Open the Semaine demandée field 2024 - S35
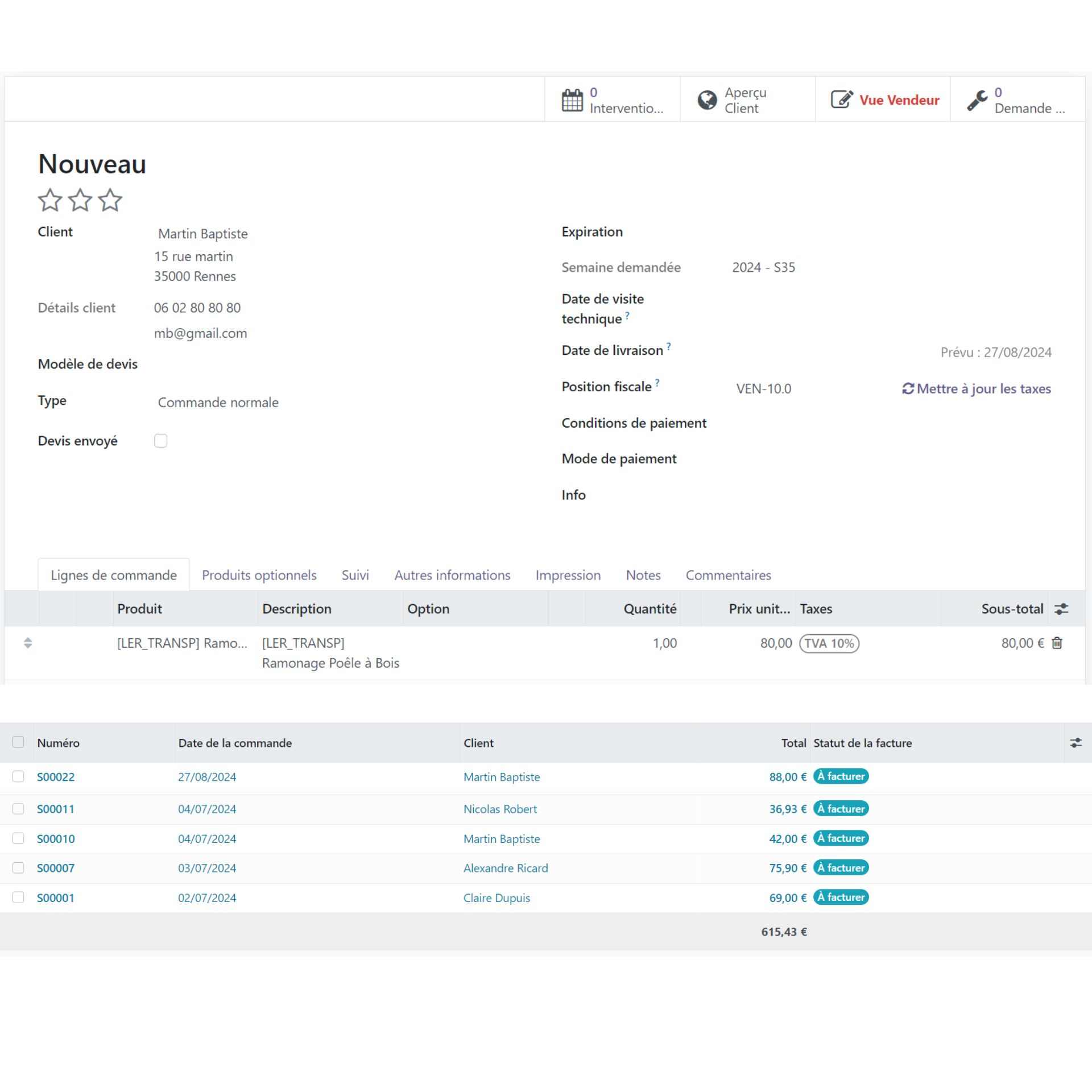Screen dimensions: 1092x1092 764,267
